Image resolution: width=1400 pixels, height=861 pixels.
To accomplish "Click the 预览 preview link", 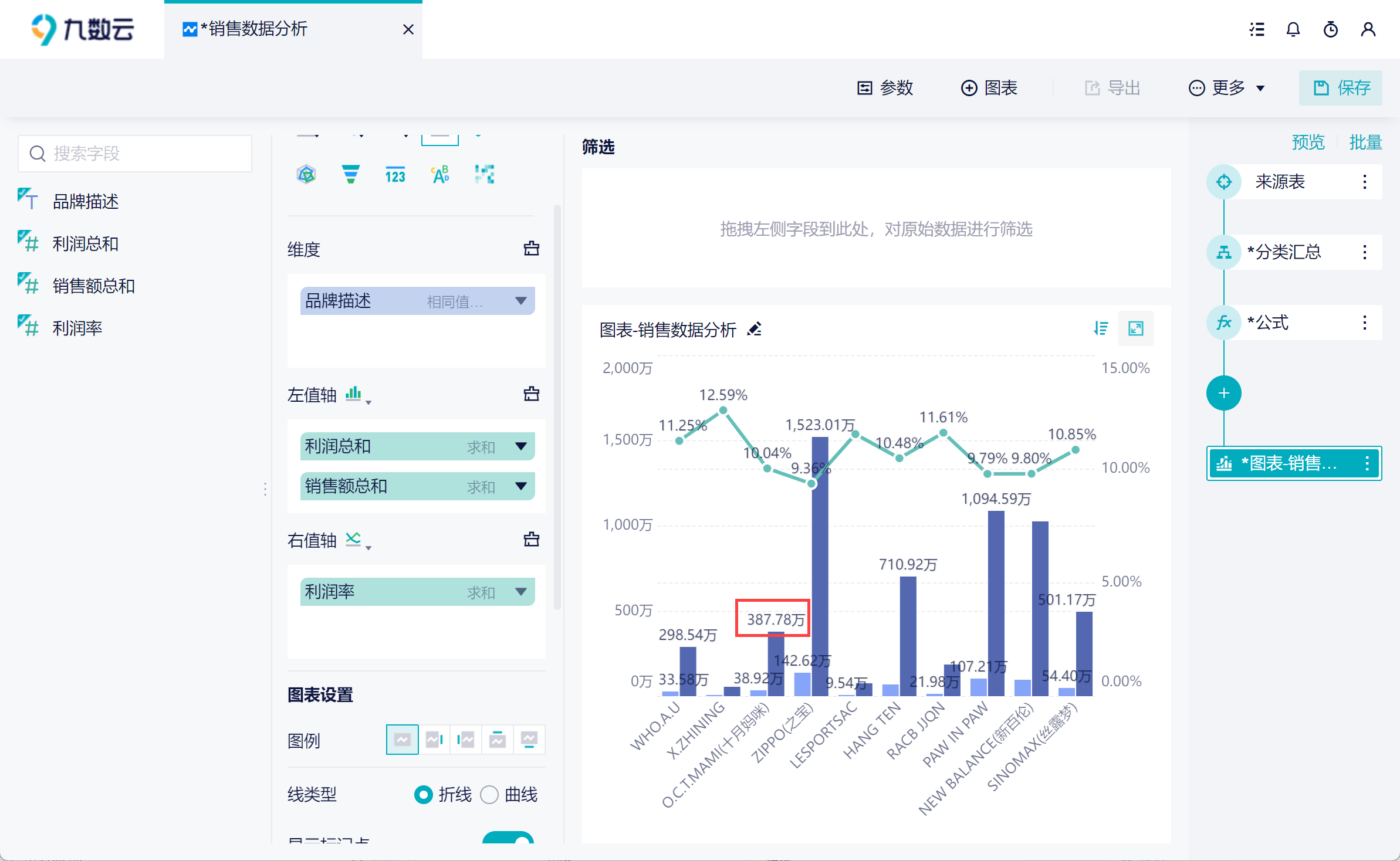I will click(x=1308, y=142).
